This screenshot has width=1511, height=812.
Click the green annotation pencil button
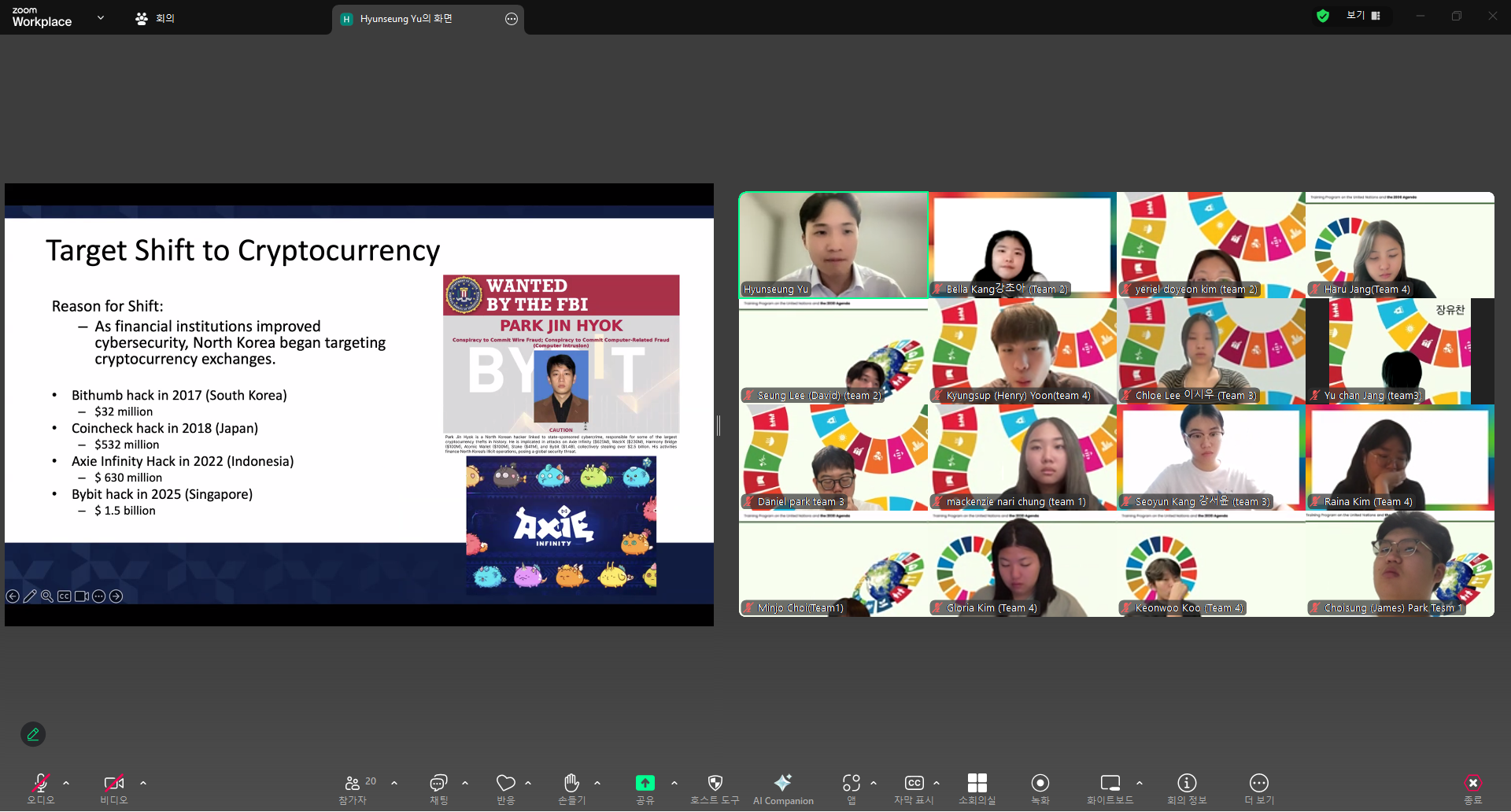click(x=33, y=734)
